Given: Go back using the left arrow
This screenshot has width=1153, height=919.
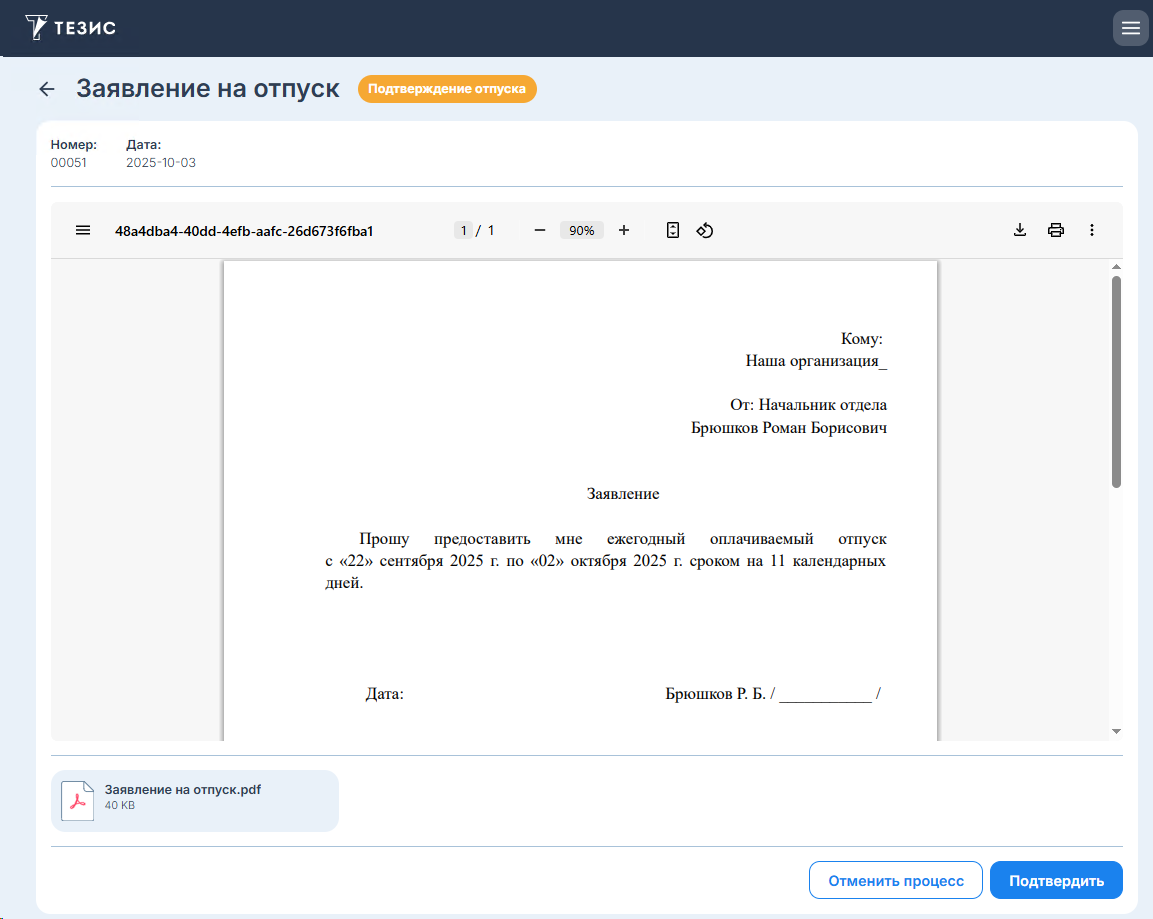Looking at the screenshot, I should (x=47, y=89).
